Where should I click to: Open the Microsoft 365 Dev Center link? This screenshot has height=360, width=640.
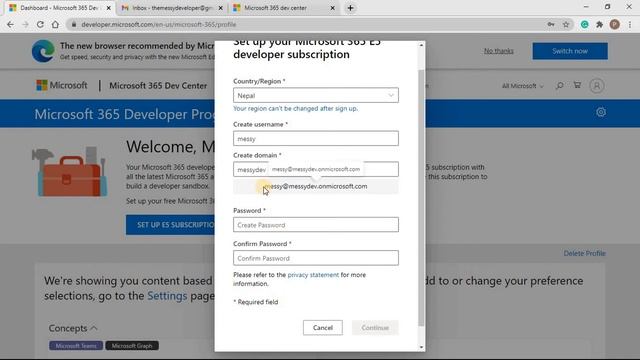click(158, 86)
